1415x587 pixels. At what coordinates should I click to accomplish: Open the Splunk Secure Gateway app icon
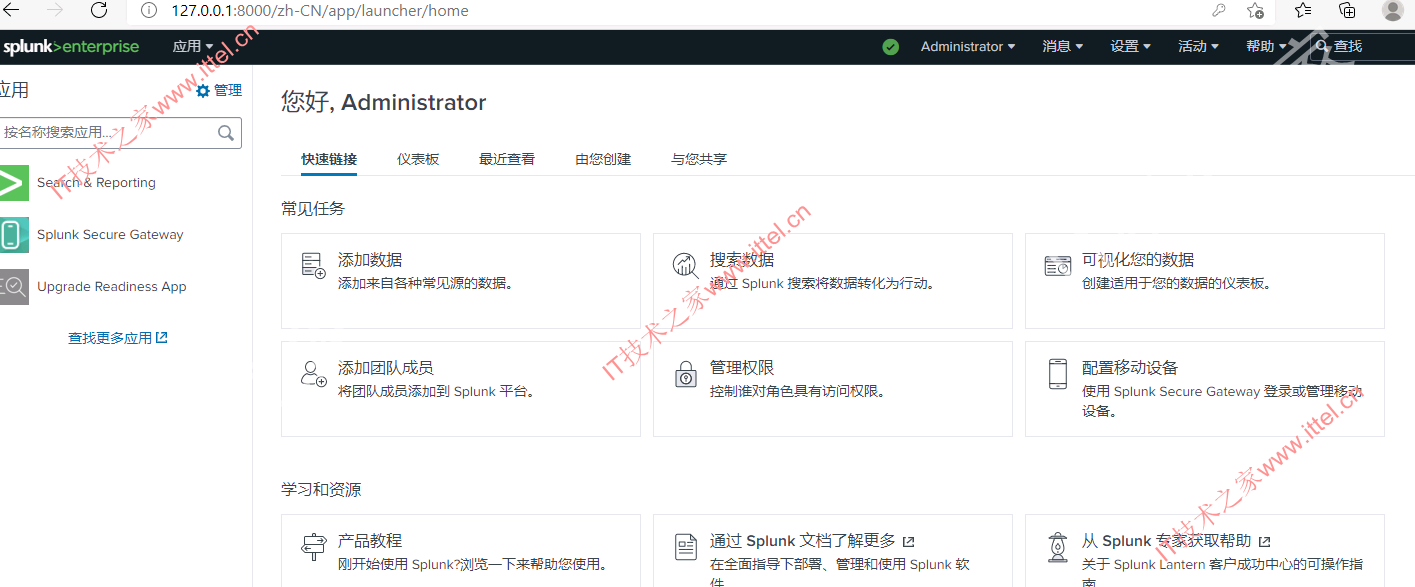pos(14,235)
